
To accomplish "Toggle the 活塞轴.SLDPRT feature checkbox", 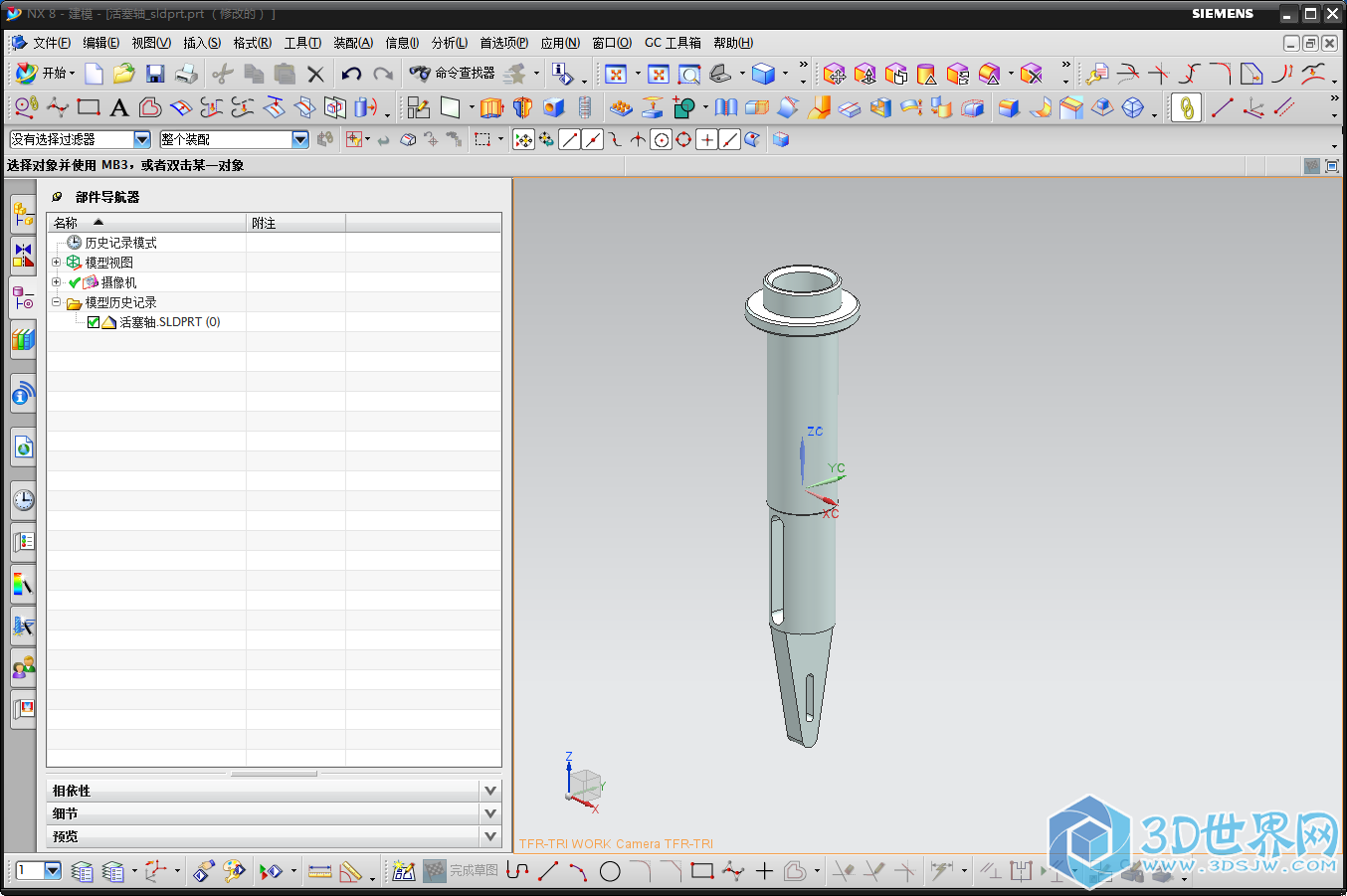I will (94, 322).
